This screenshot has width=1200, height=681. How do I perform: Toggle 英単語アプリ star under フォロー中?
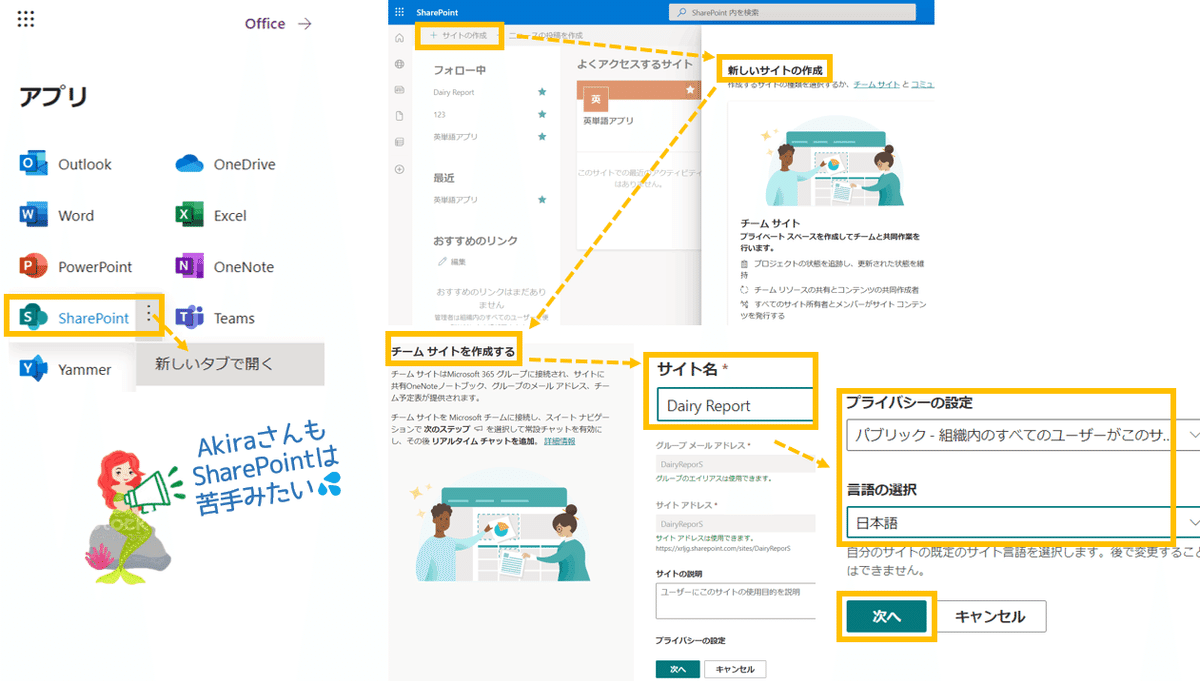542,136
